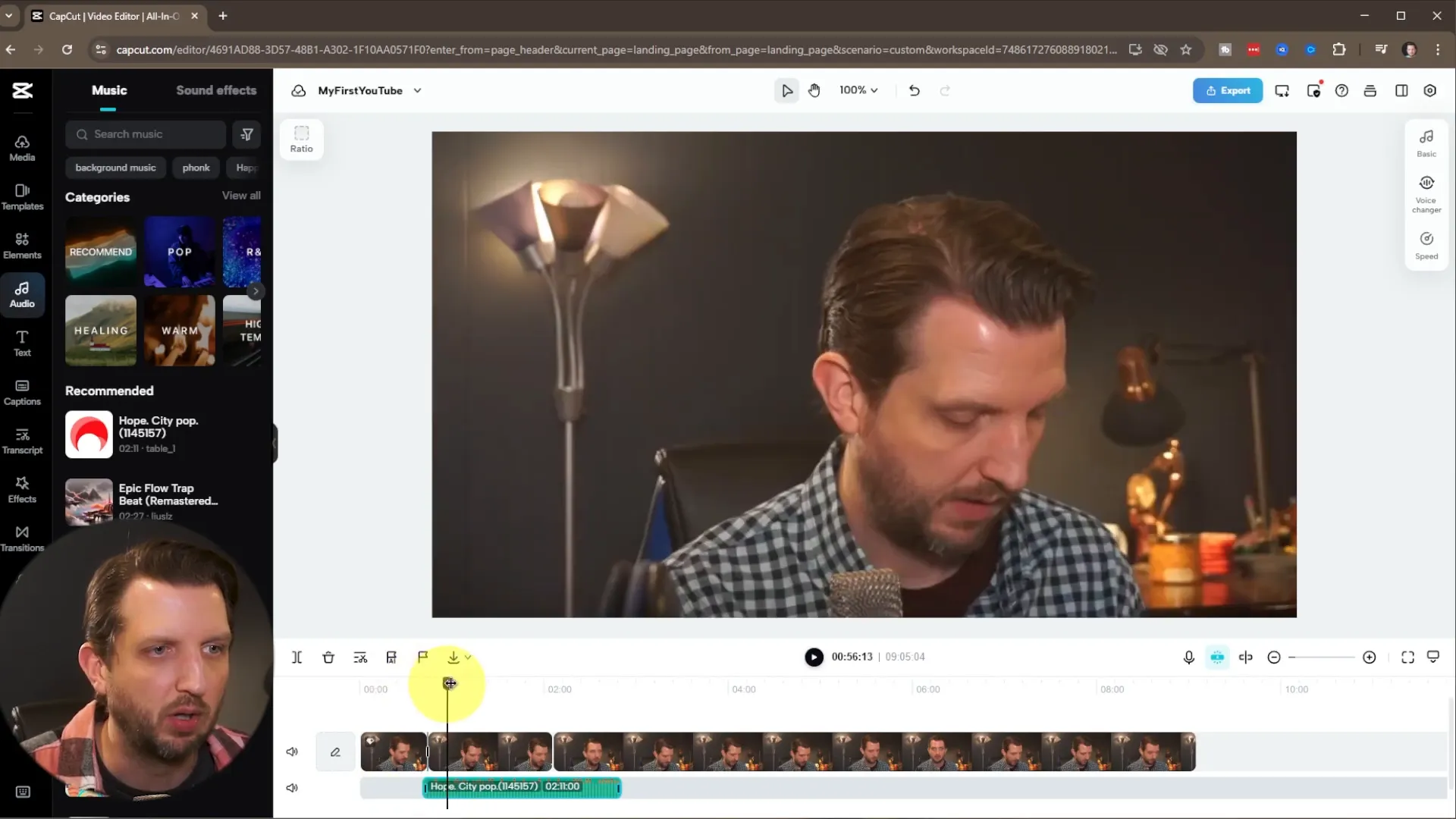Expand the download options arrow
The width and height of the screenshot is (1456, 819).
pos(468,657)
